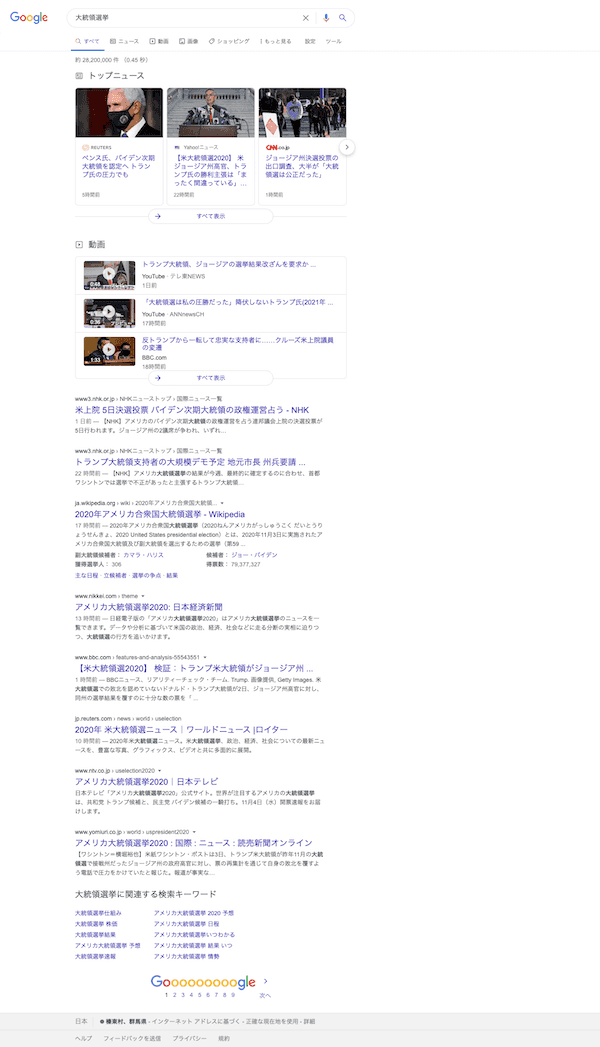Go to results page 9
Viewport: 600px width, 1047px height.
[x=233, y=995]
